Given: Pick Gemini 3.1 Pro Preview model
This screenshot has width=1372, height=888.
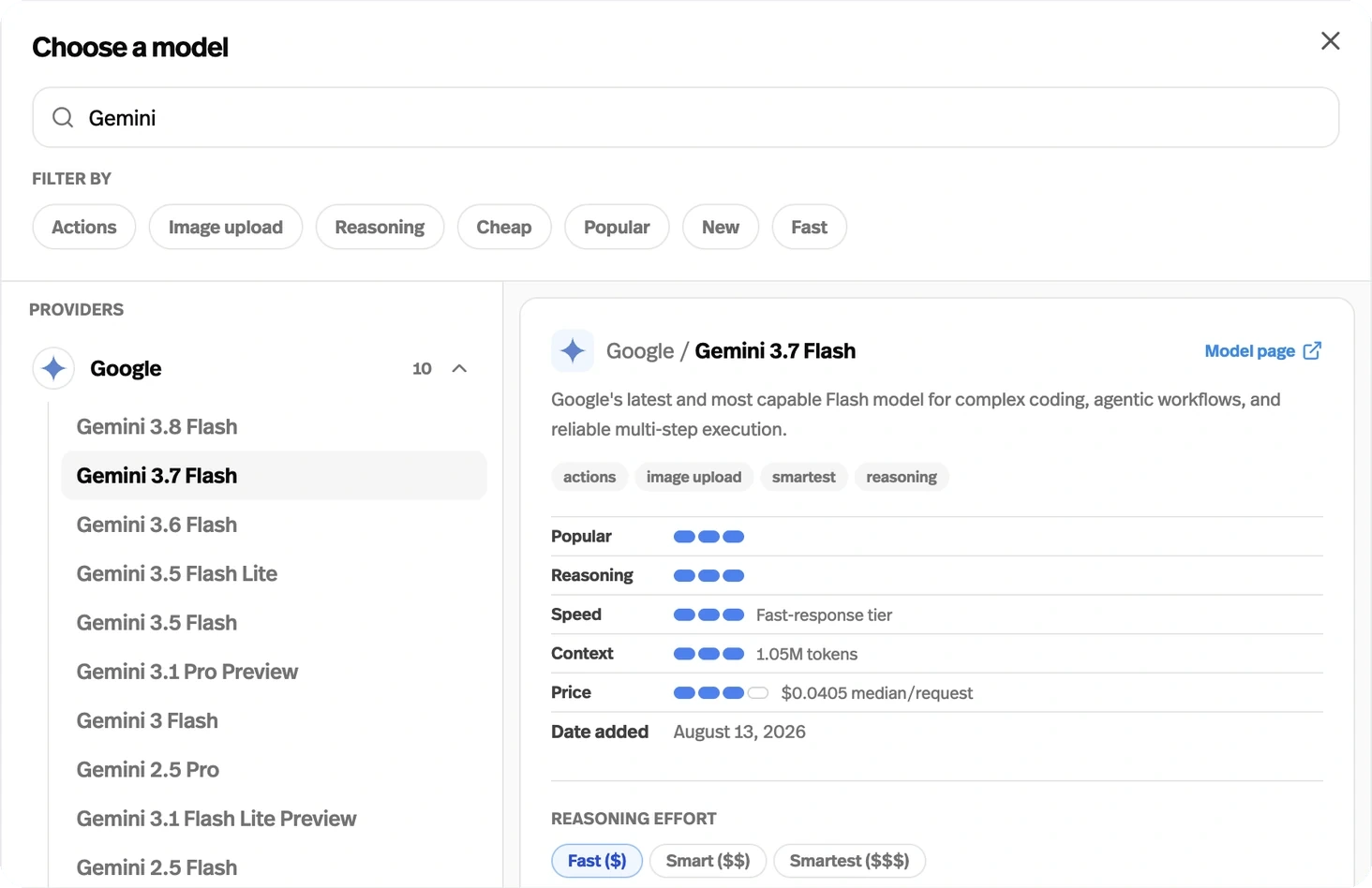Looking at the screenshot, I should click(x=274, y=672).
